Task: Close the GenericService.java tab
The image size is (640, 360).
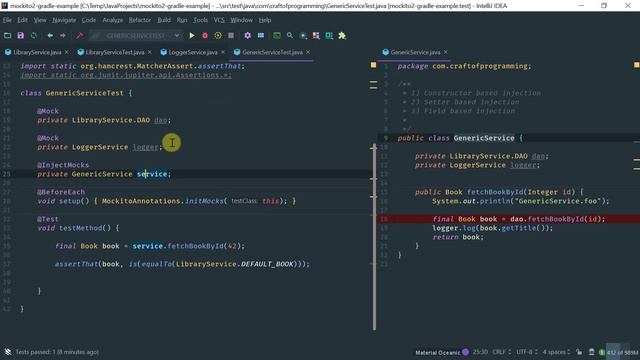Action: [x=445, y=52]
